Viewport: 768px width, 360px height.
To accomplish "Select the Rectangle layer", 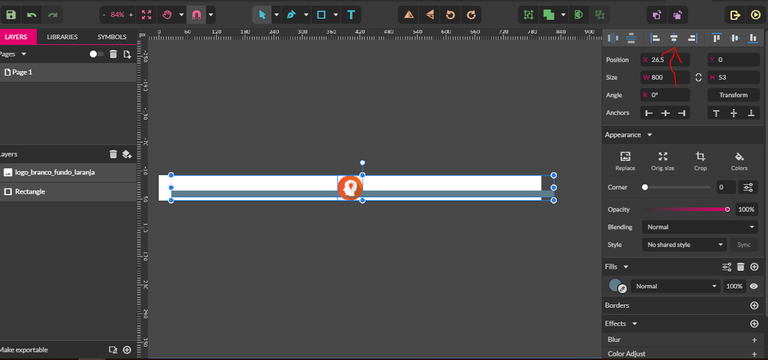I will [x=68, y=192].
